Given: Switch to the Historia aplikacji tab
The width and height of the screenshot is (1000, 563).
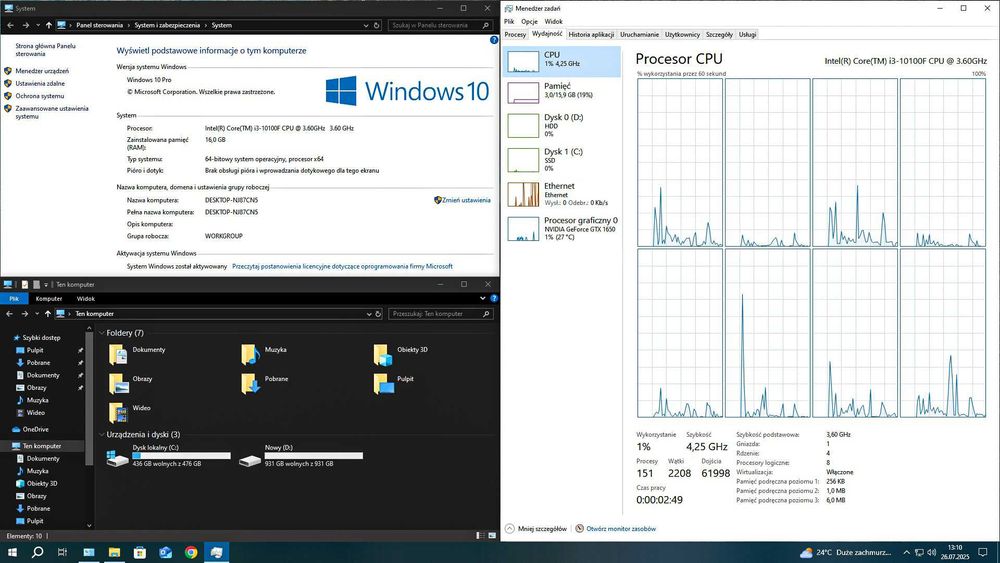Looking at the screenshot, I should coord(591,34).
